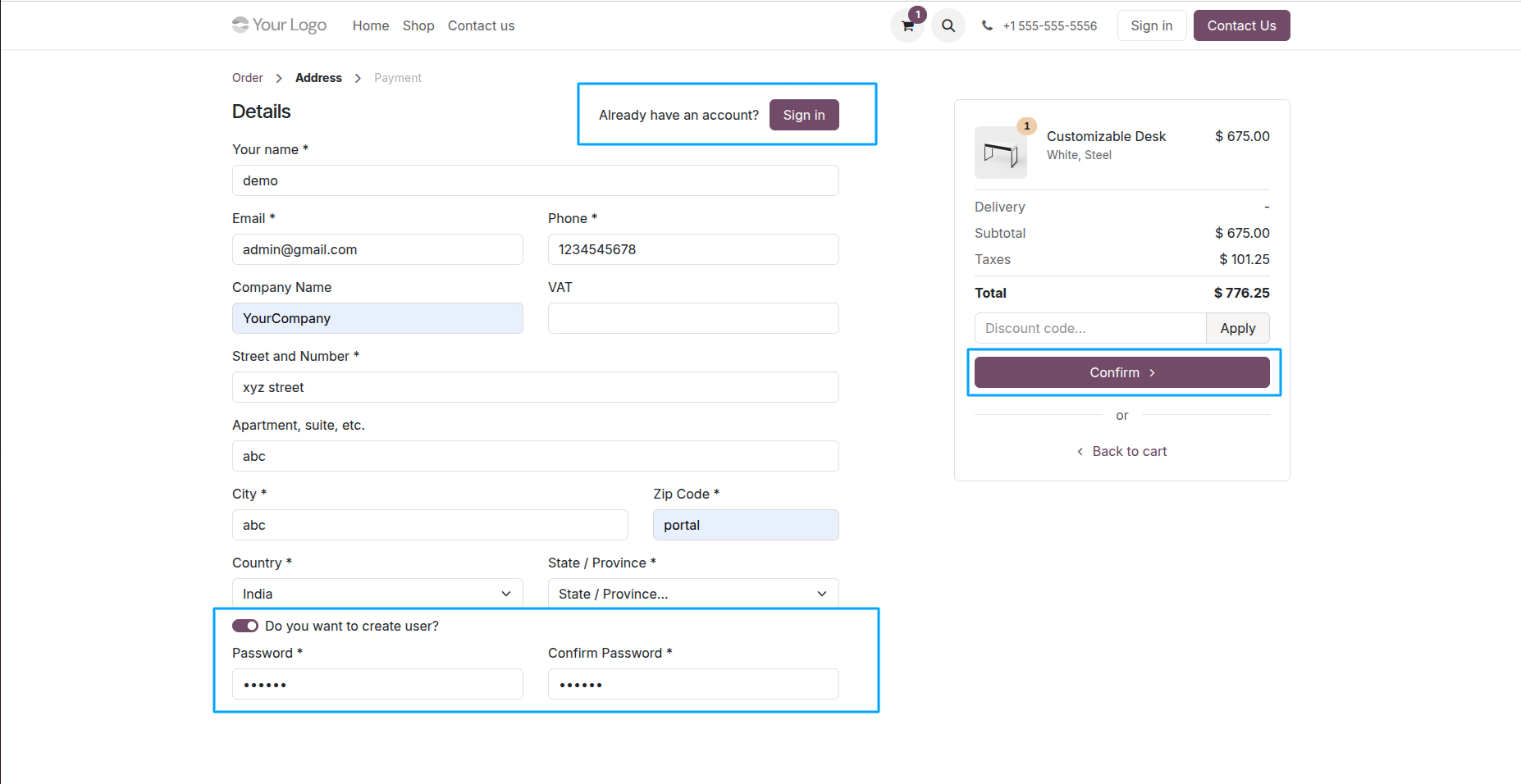Edit the Street and Number field
The width and height of the screenshot is (1521, 784).
536,387
